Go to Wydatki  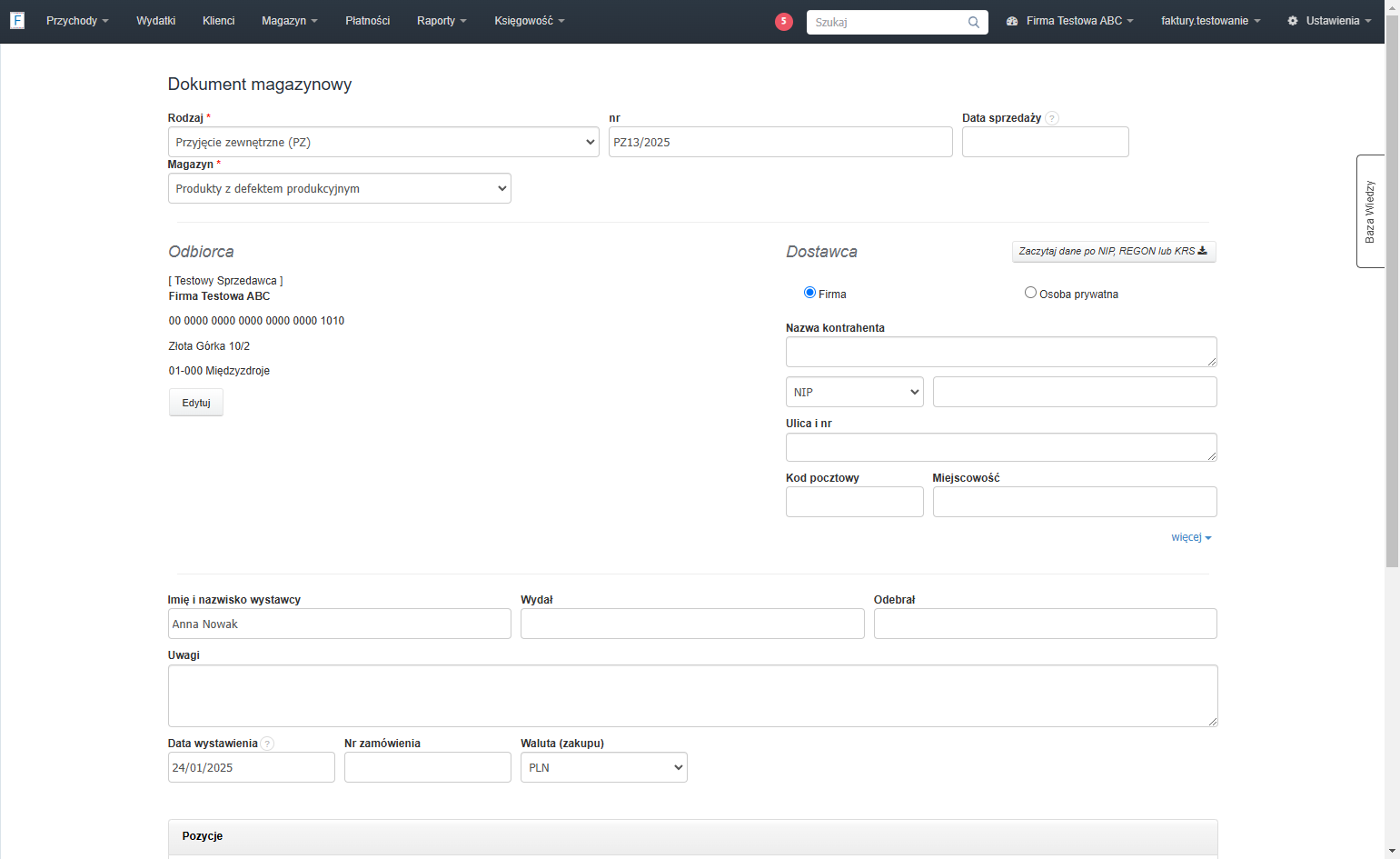(156, 21)
